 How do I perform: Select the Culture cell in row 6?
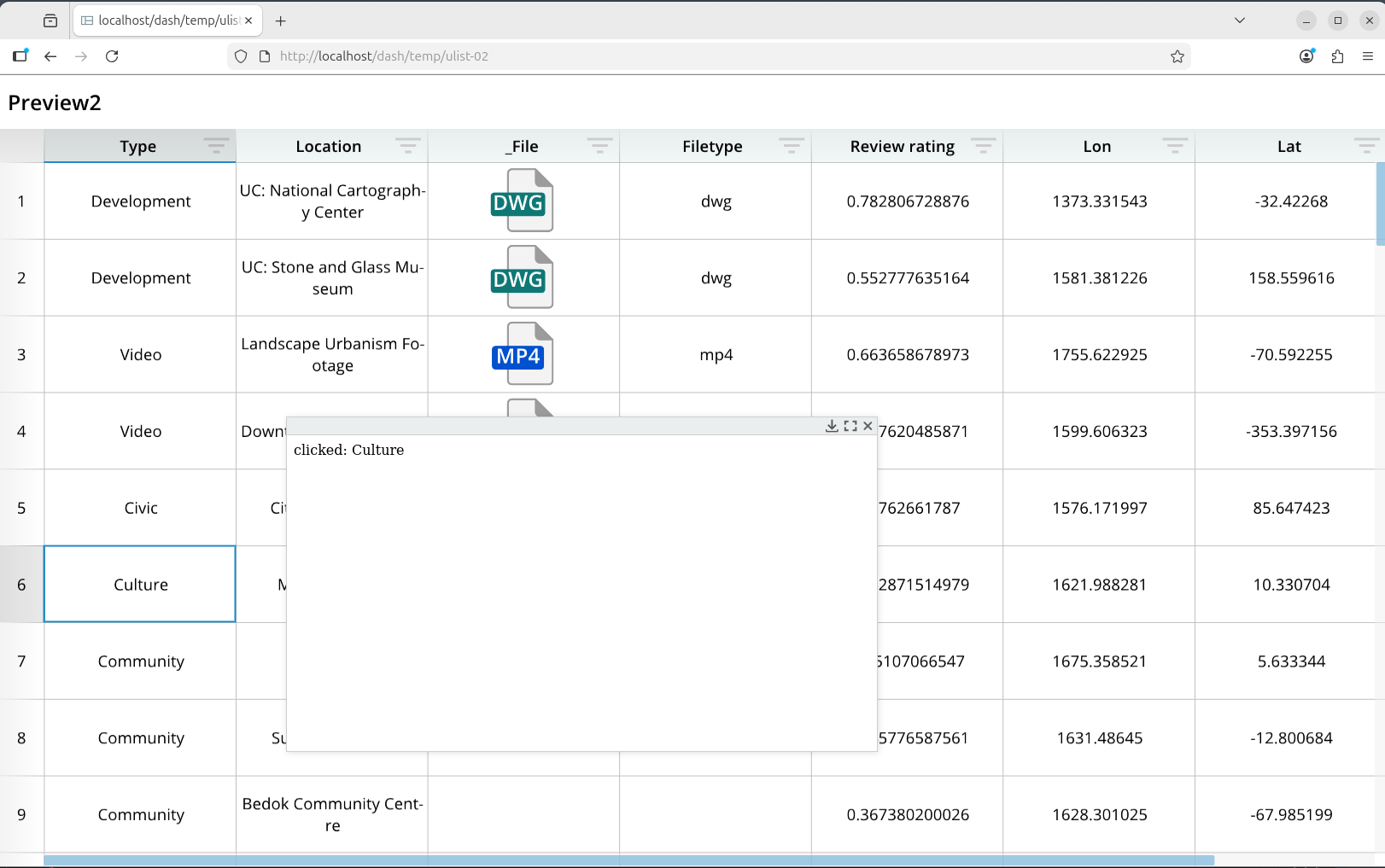(140, 585)
